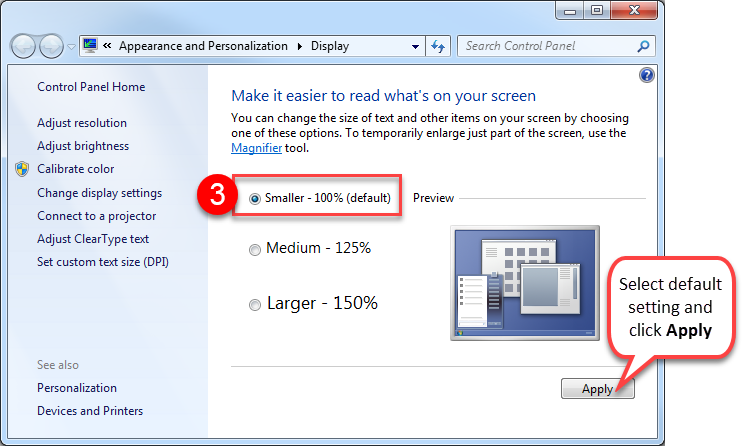Go to Appearance and Personalization breadcrumb

tap(206, 46)
